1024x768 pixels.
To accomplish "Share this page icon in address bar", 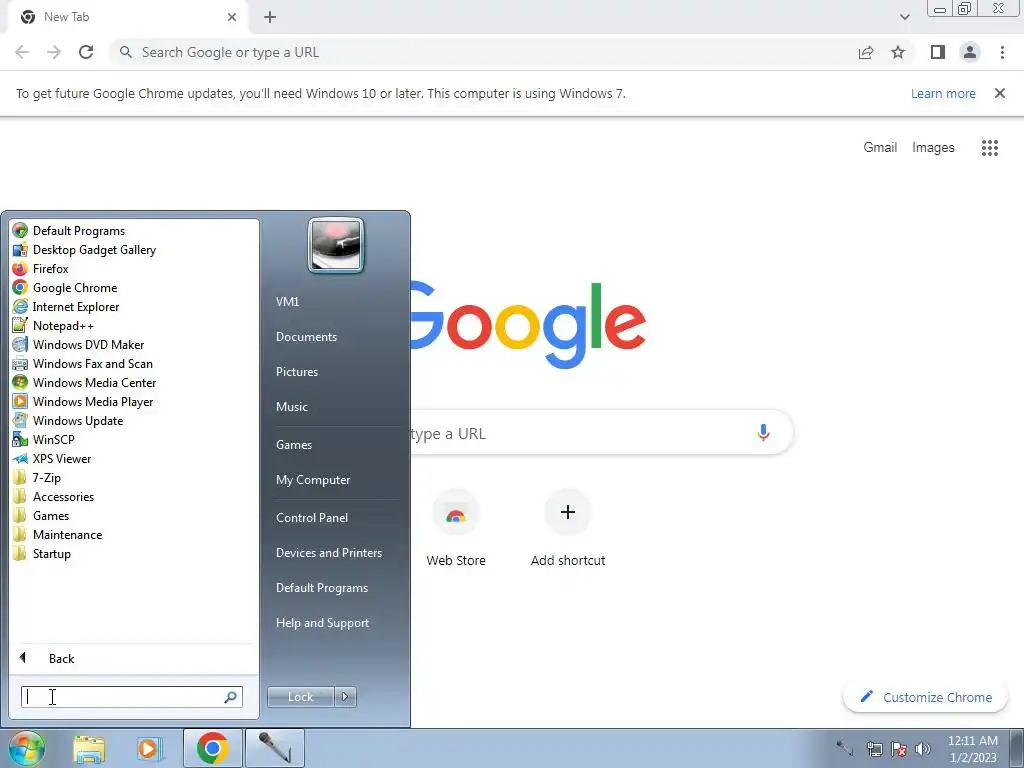I will (x=866, y=52).
